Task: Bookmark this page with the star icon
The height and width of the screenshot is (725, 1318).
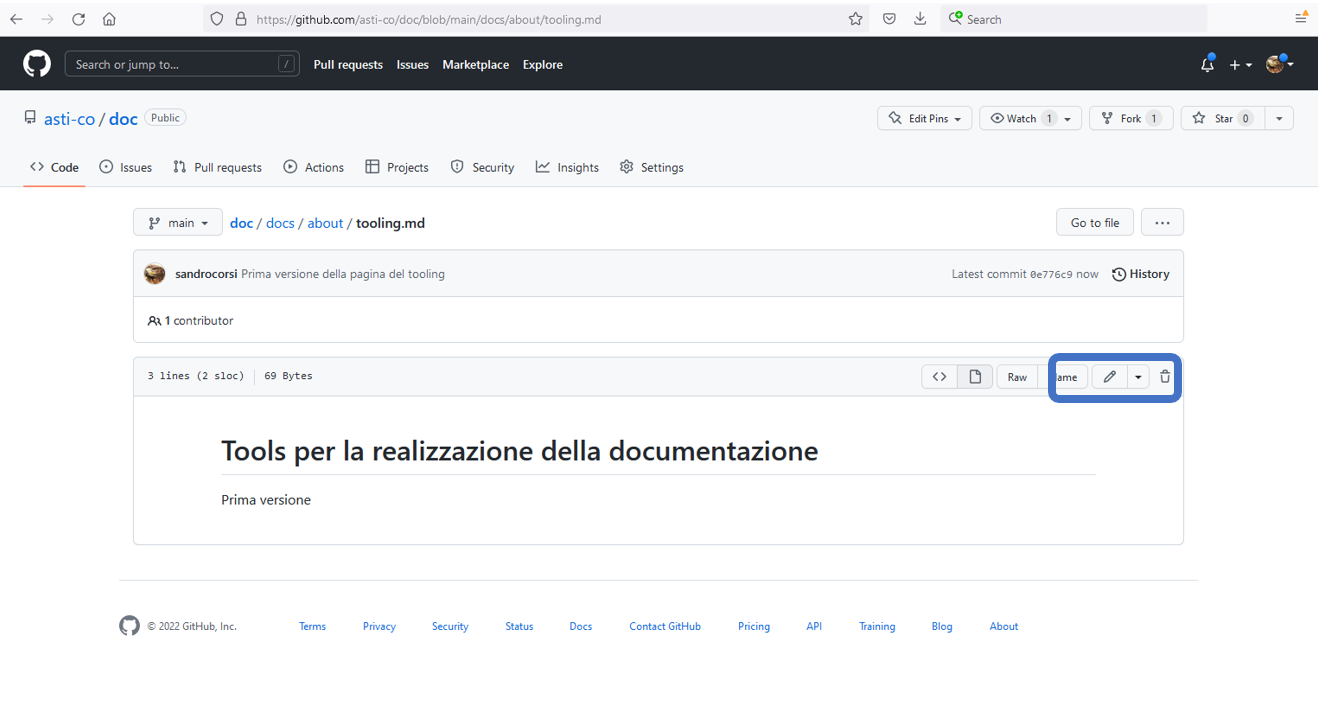Action: coord(856,19)
